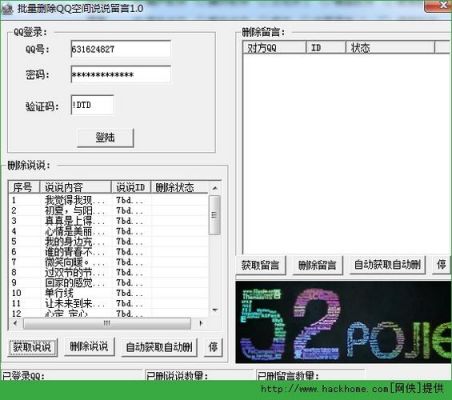Click the 序号 column header

coord(24,187)
